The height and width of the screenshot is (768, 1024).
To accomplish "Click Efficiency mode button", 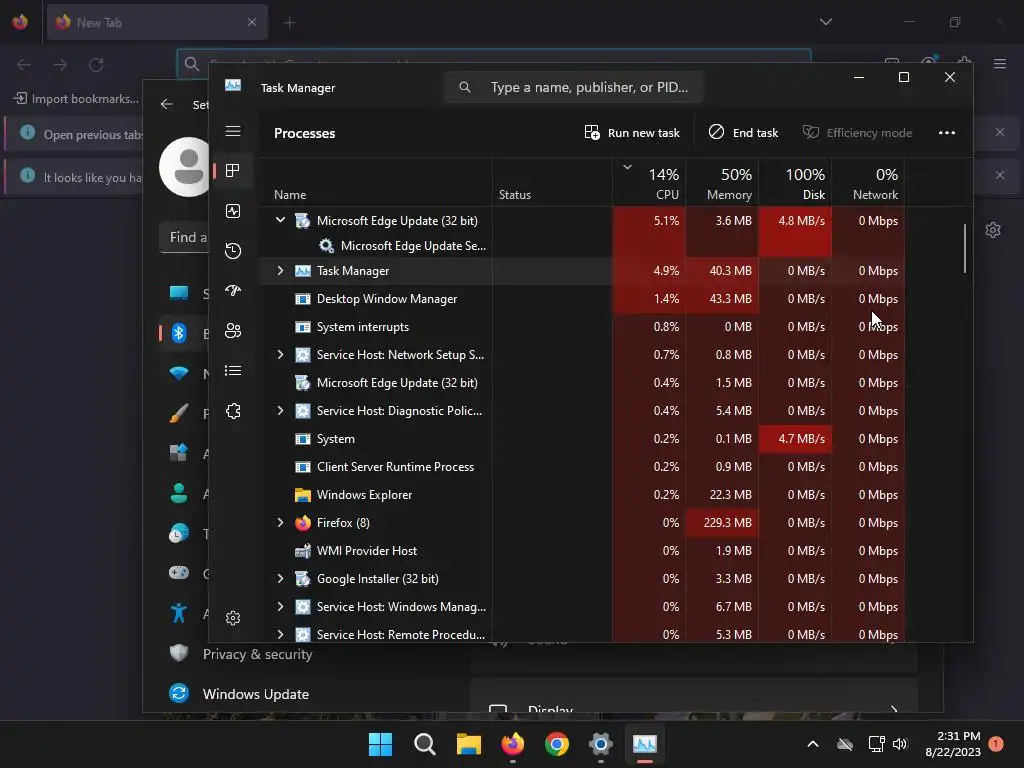I will point(857,133).
